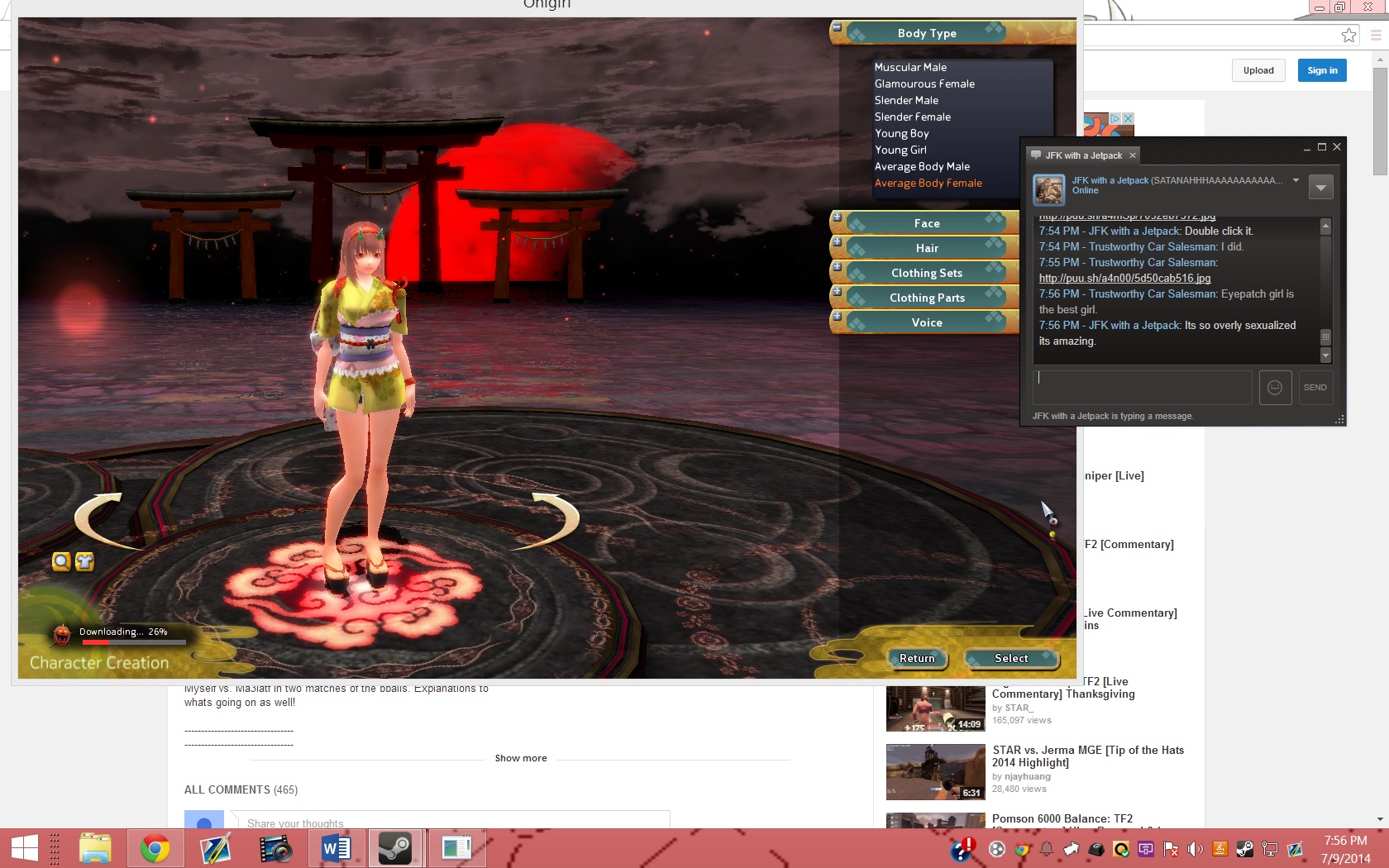
Task: Select Glamourous Female body type
Action: (924, 83)
